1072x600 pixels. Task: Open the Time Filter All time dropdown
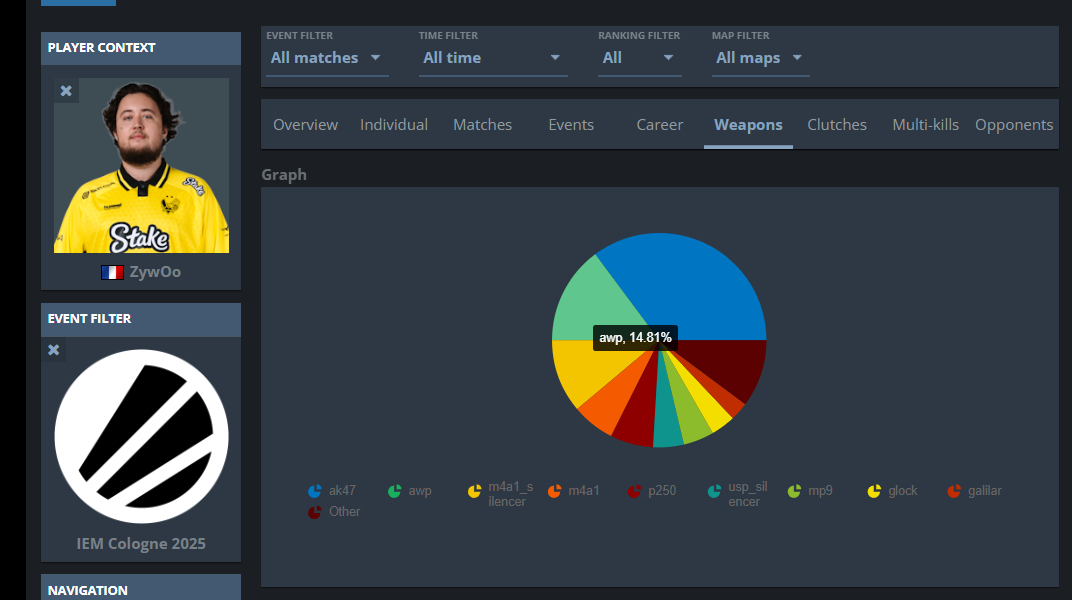pyautogui.click(x=493, y=58)
